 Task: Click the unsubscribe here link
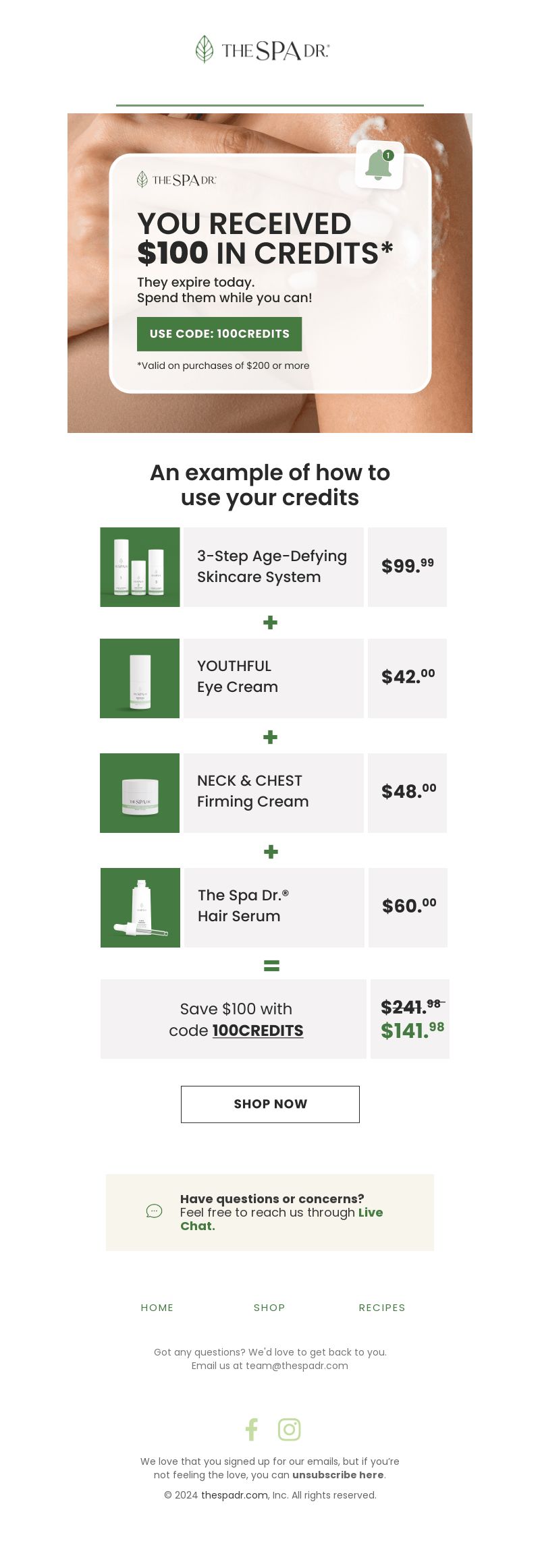coord(338,1475)
